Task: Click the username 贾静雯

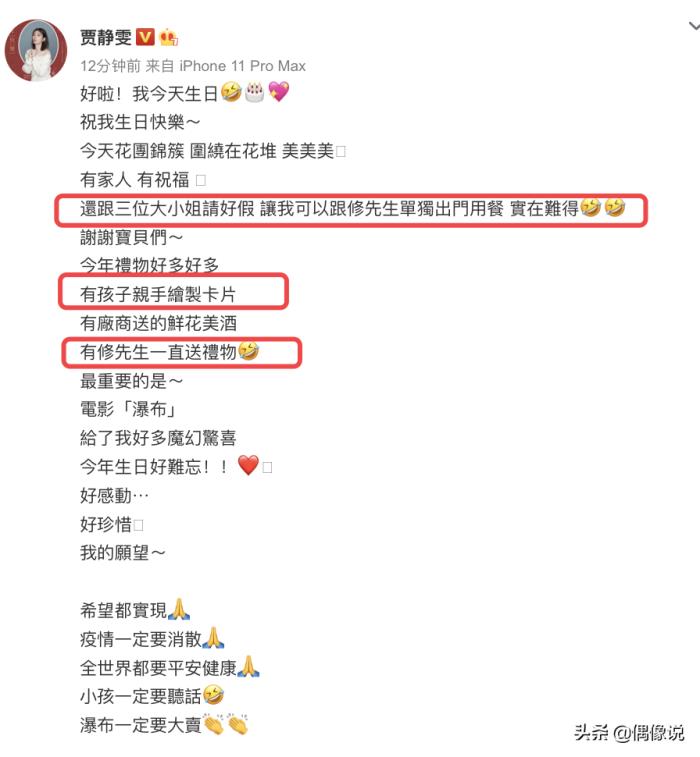Action: 106,38
